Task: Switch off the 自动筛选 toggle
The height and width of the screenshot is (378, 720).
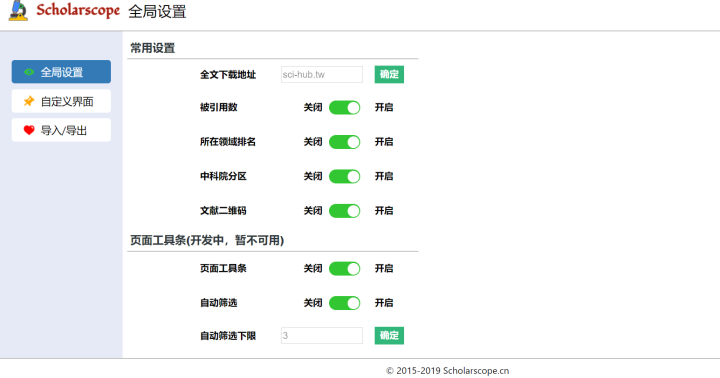Action: click(x=344, y=303)
